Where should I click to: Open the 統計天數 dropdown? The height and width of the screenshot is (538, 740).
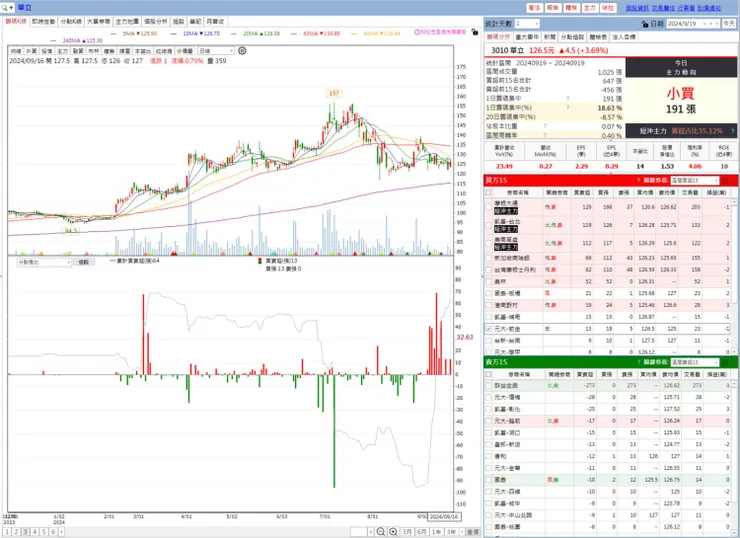[536, 24]
